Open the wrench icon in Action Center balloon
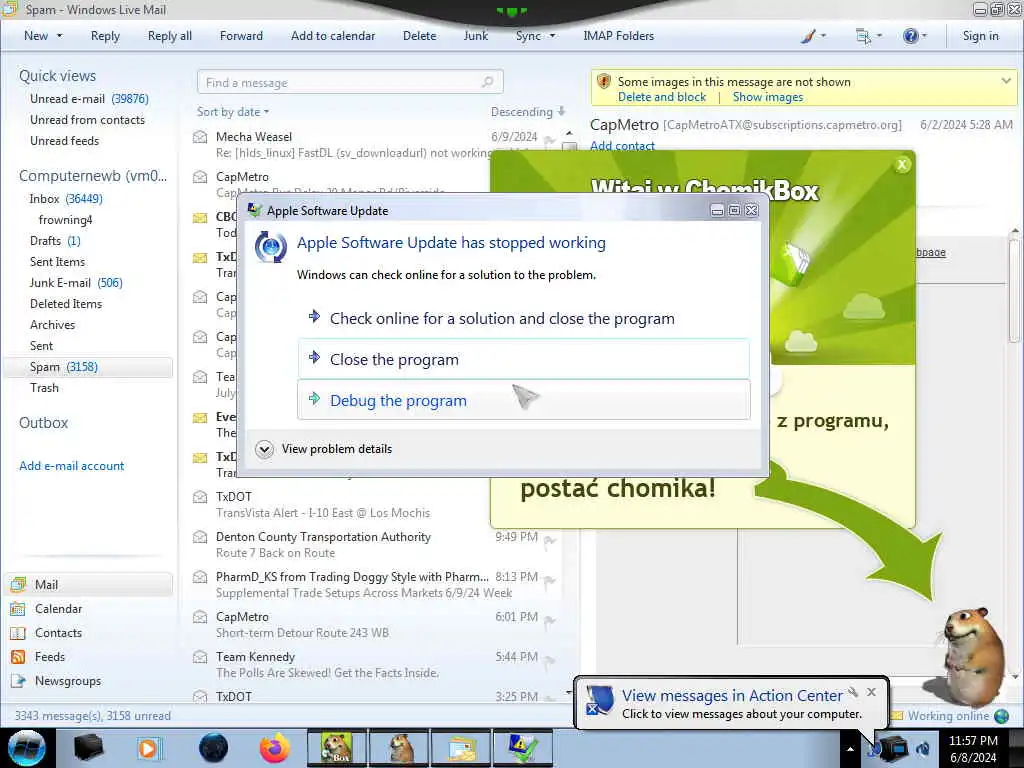Image resolution: width=1024 pixels, height=768 pixels. click(853, 692)
